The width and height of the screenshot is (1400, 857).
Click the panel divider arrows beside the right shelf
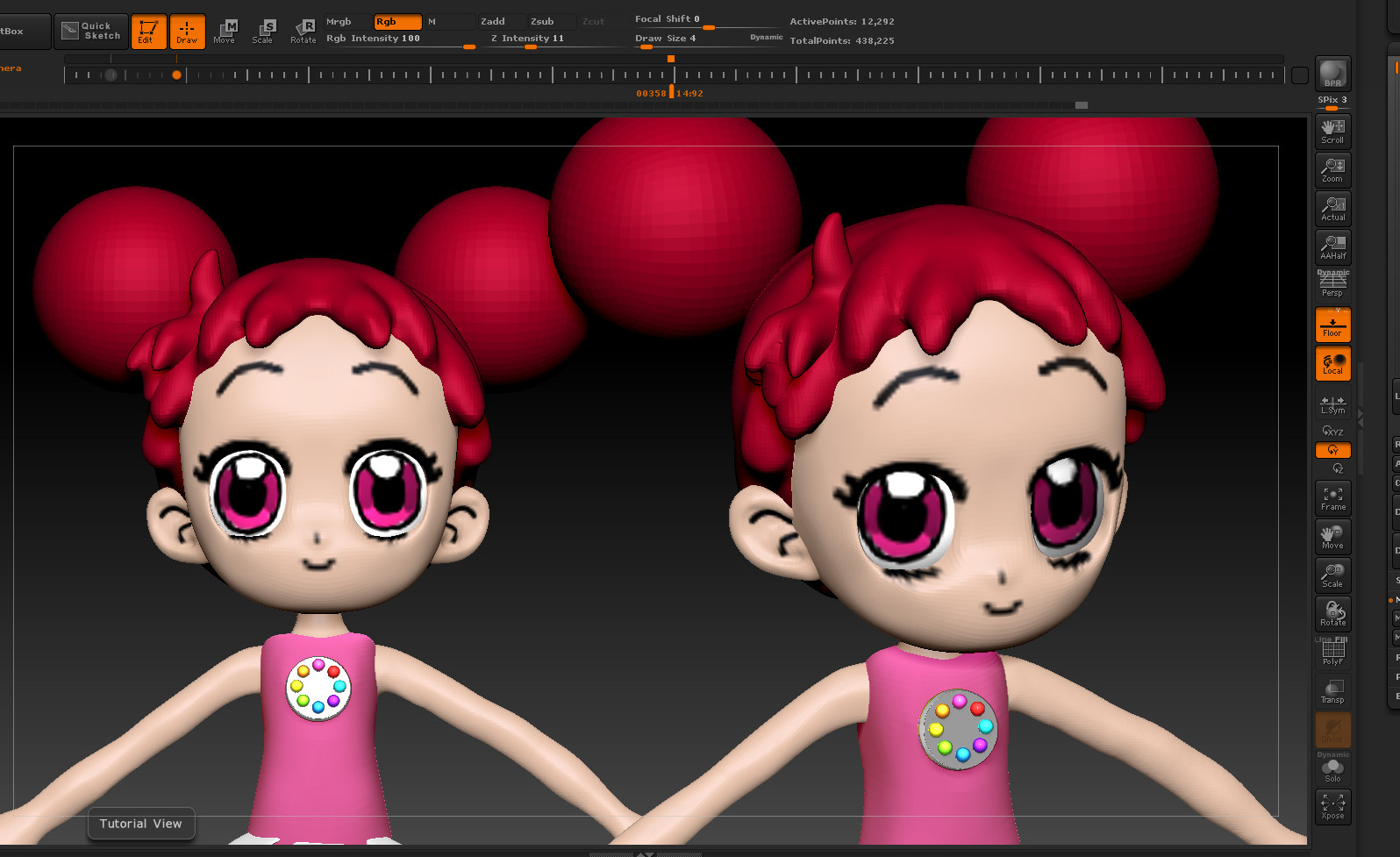[1361, 418]
